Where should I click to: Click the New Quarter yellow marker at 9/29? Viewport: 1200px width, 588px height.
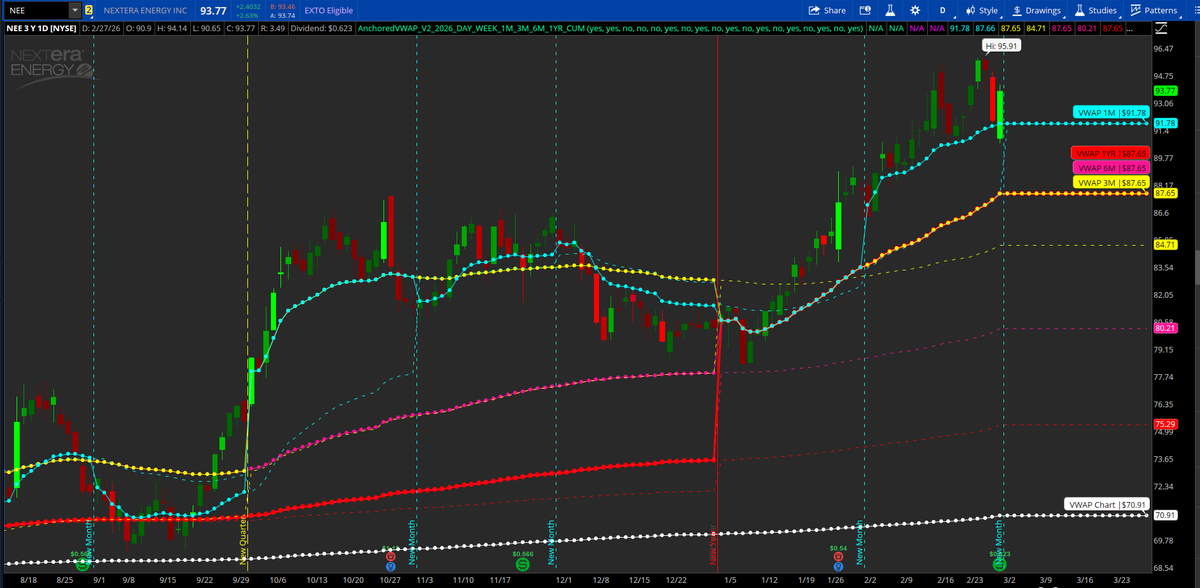pos(245,540)
